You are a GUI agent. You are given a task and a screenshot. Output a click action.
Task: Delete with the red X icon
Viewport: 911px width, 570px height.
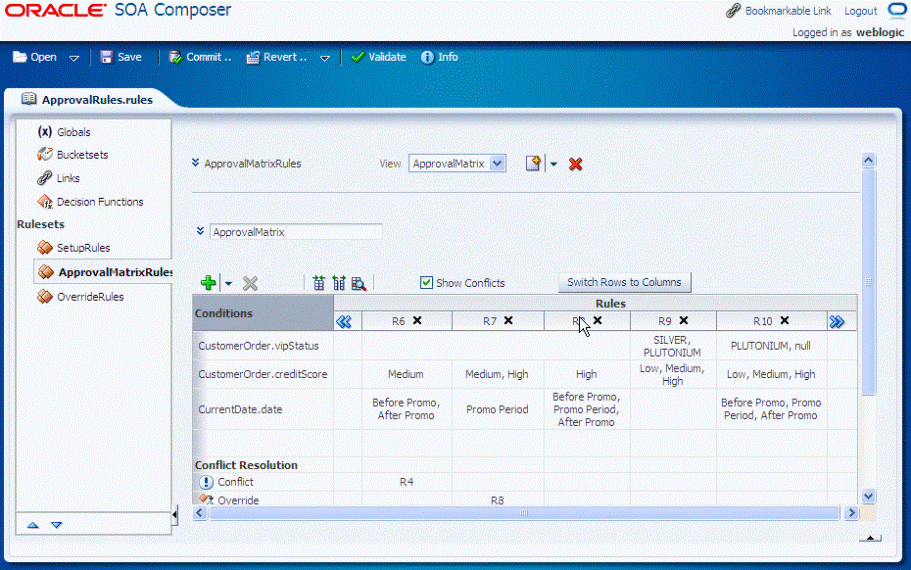click(576, 164)
